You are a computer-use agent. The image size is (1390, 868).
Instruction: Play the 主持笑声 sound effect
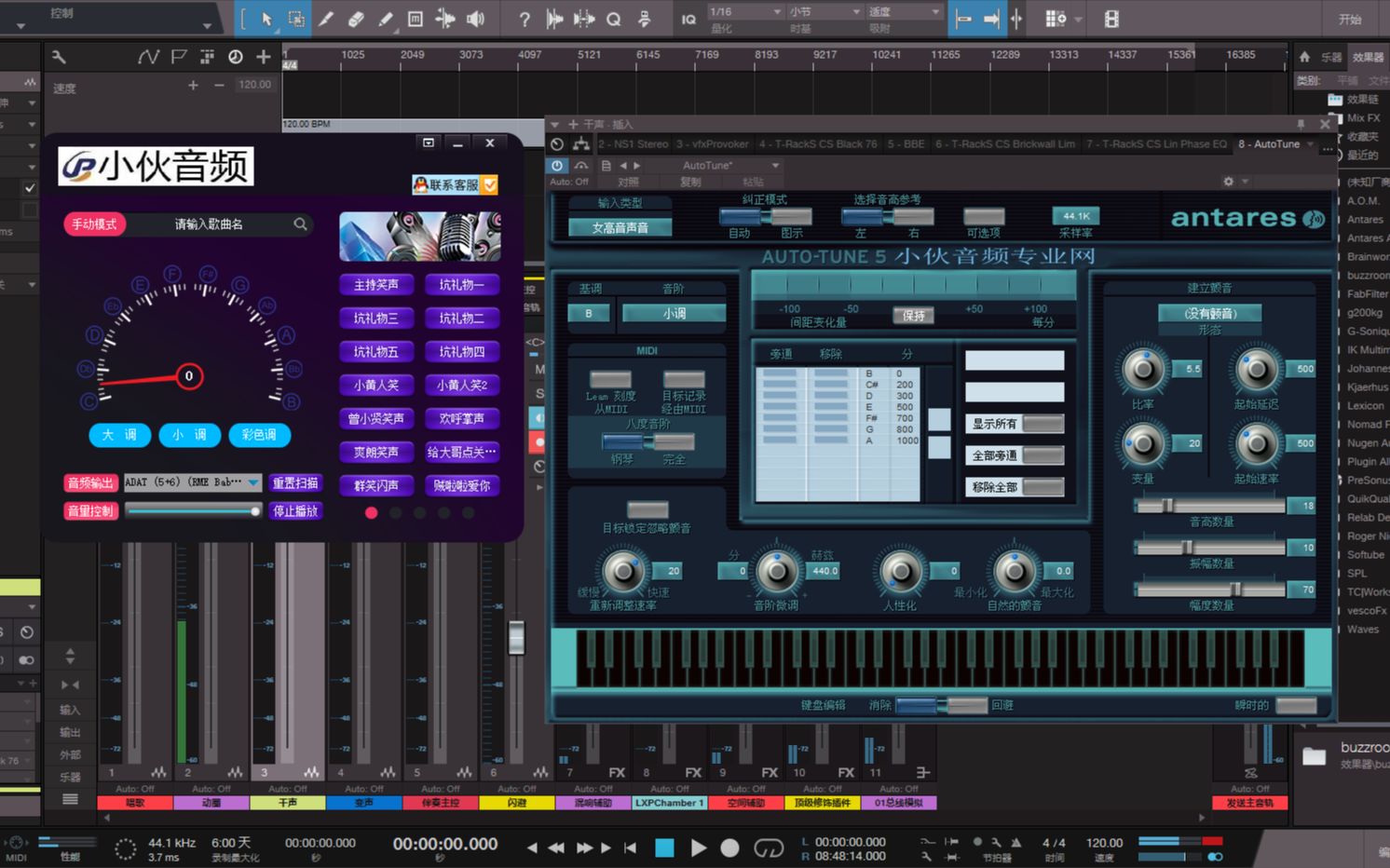pos(376,285)
